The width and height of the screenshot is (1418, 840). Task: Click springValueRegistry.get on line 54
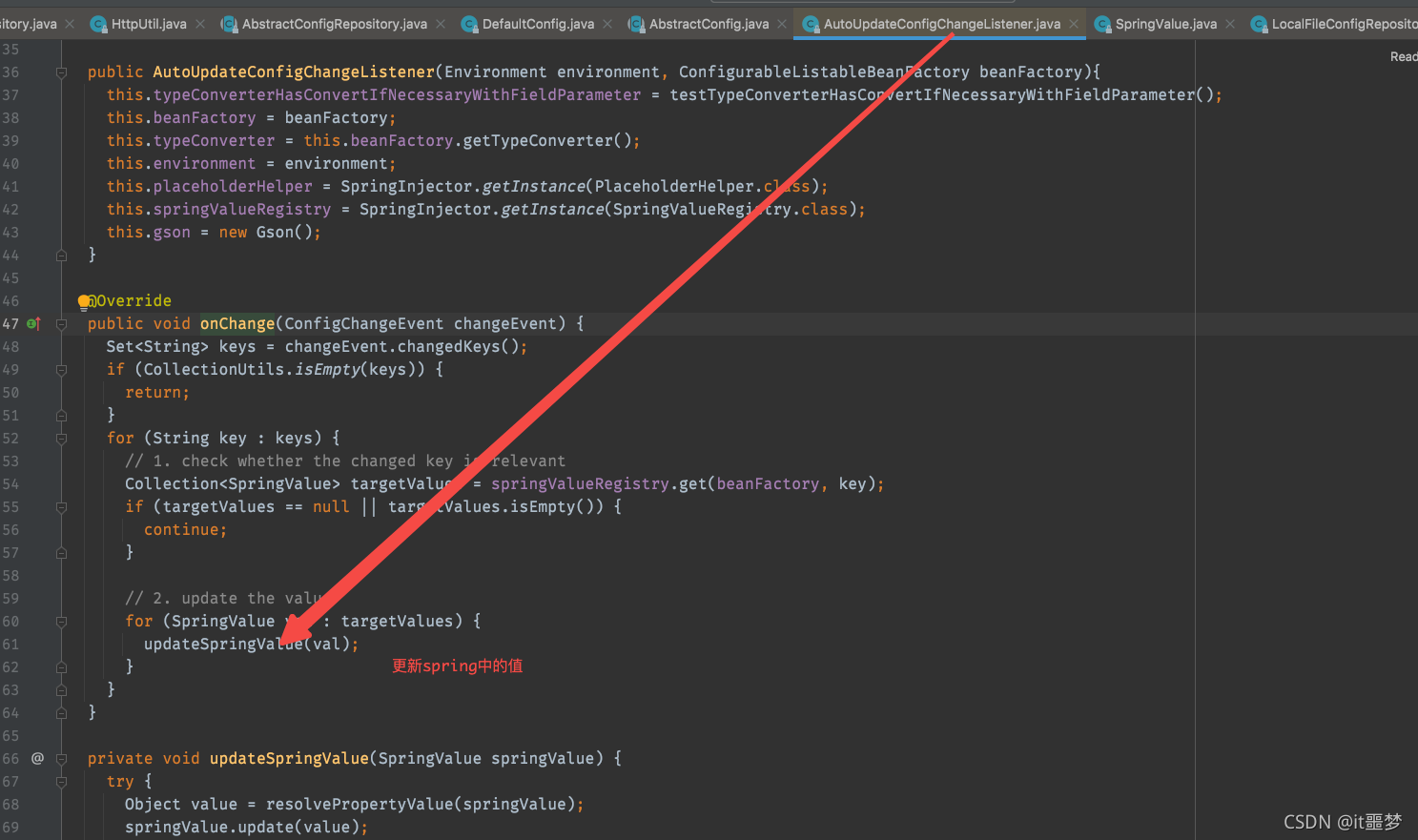point(599,484)
